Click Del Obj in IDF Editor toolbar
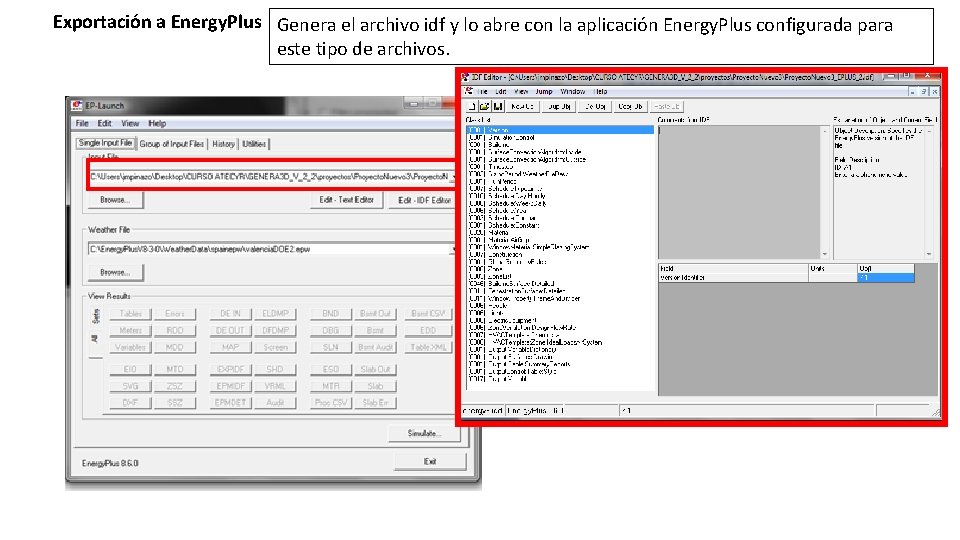 [x=594, y=107]
